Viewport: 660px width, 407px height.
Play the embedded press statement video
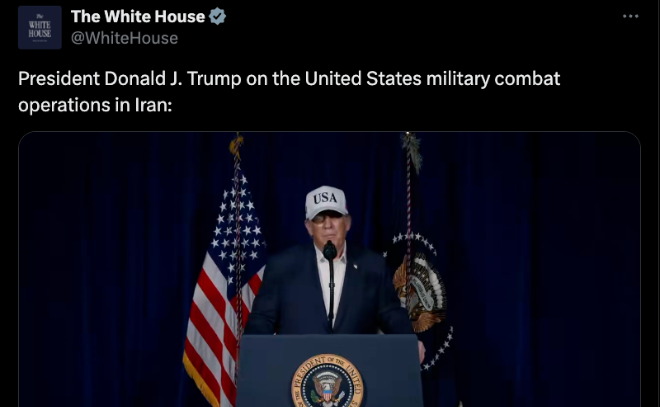(x=329, y=269)
